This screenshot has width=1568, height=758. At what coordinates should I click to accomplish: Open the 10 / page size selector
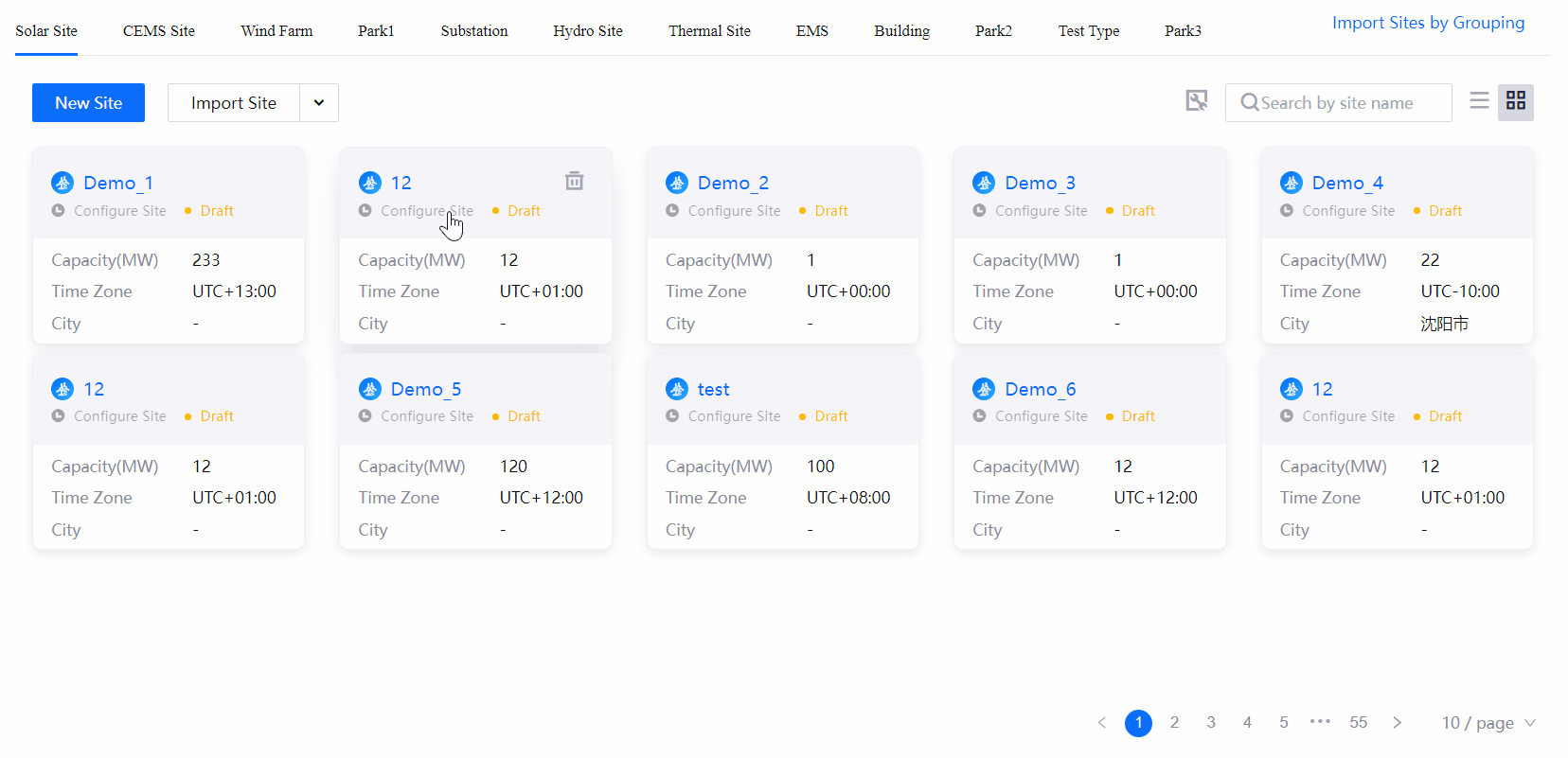click(x=1488, y=723)
